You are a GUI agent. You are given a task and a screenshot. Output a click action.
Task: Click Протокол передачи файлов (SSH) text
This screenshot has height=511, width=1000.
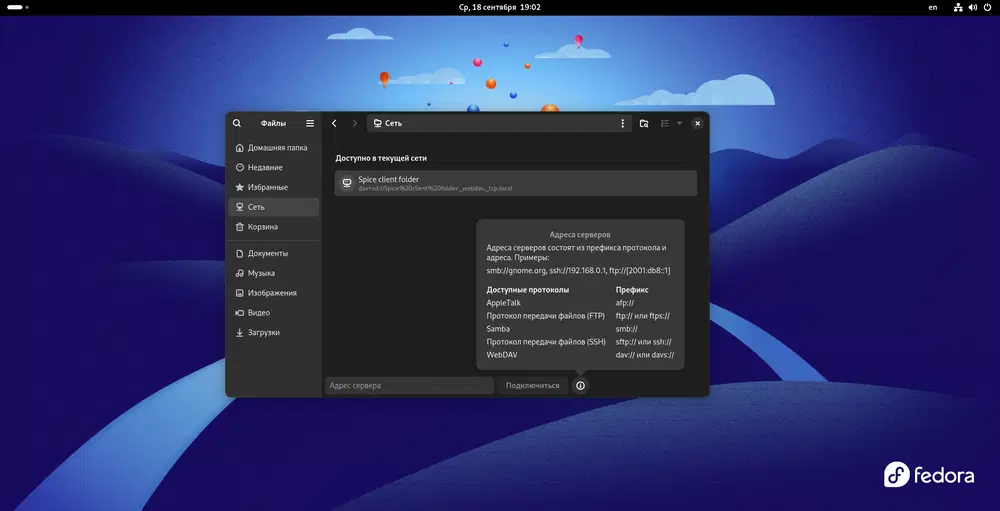point(546,342)
